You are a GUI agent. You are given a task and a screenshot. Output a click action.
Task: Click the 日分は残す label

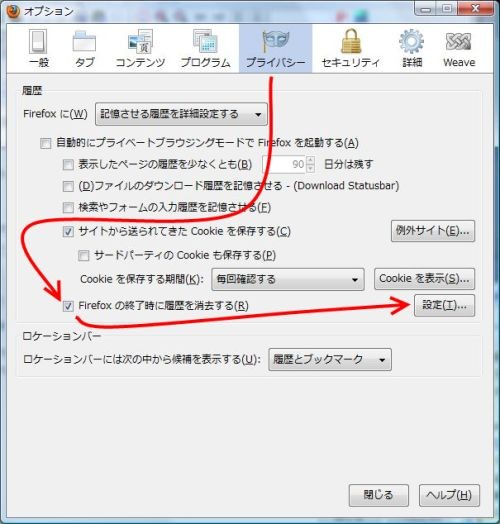pos(349,164)
